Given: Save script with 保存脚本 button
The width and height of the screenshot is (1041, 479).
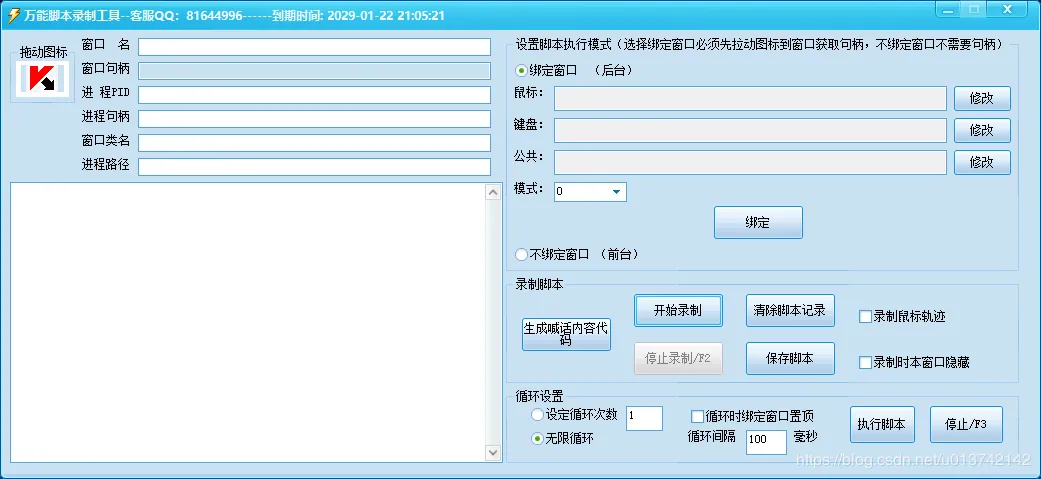Looking at the screenshot, I should coord(790,358).
